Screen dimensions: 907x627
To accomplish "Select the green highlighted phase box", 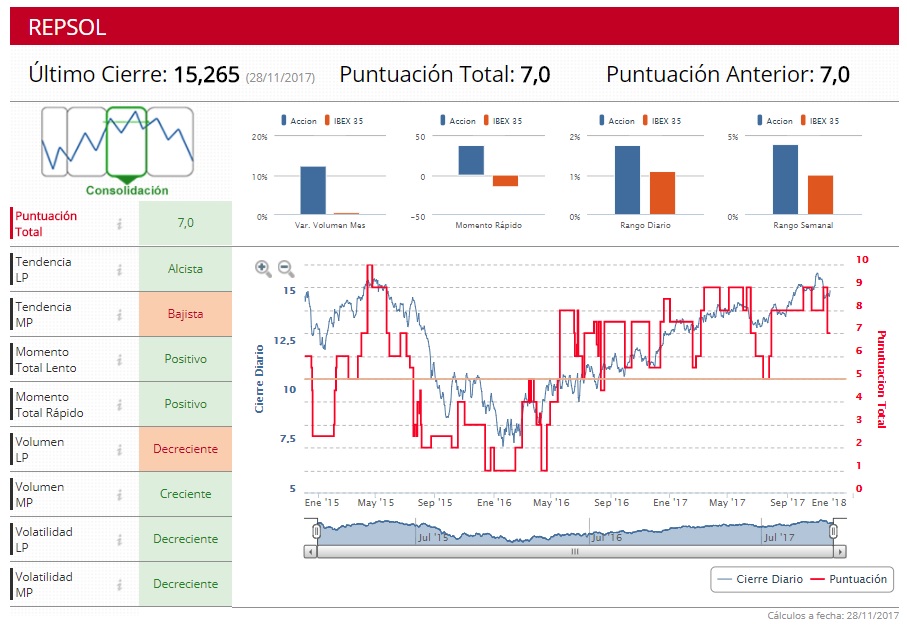I will tap(127, 142).
